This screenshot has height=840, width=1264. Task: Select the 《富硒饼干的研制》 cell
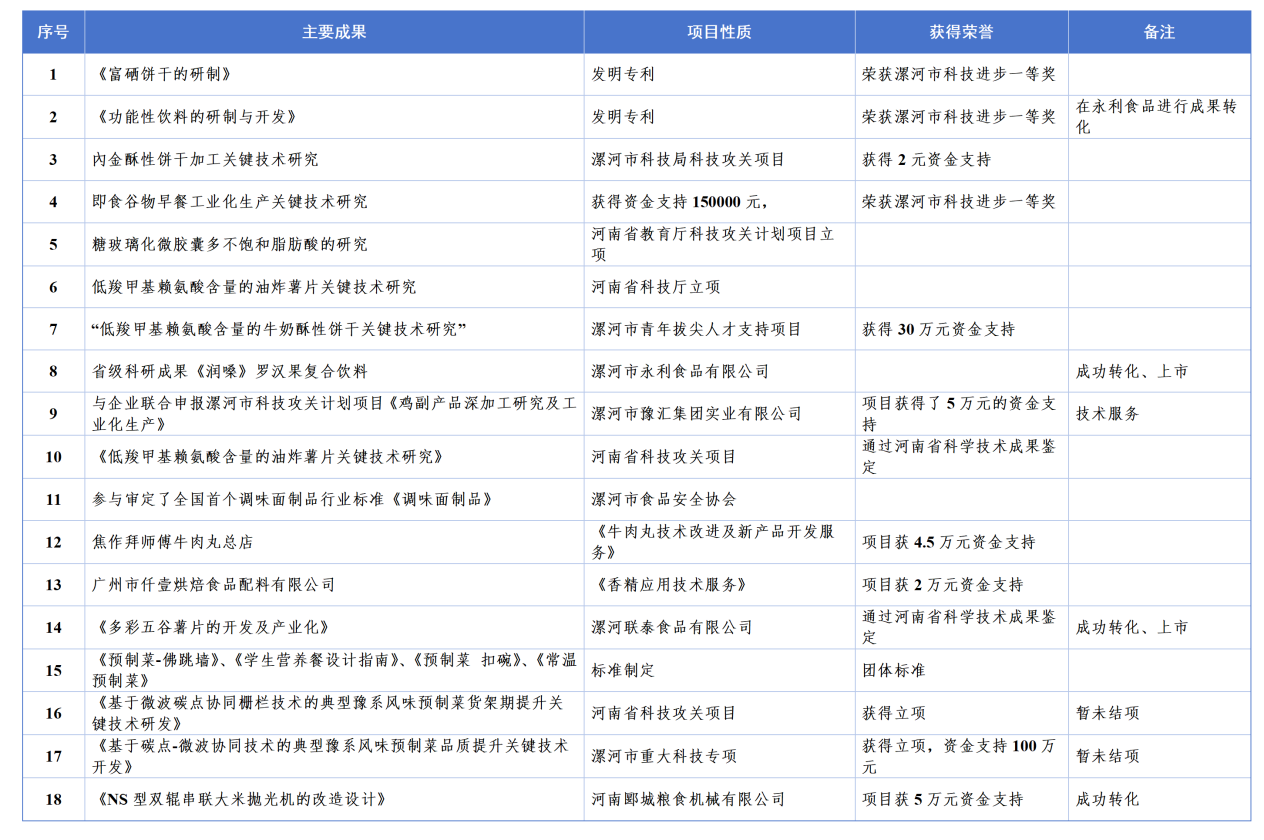point(165,75)
